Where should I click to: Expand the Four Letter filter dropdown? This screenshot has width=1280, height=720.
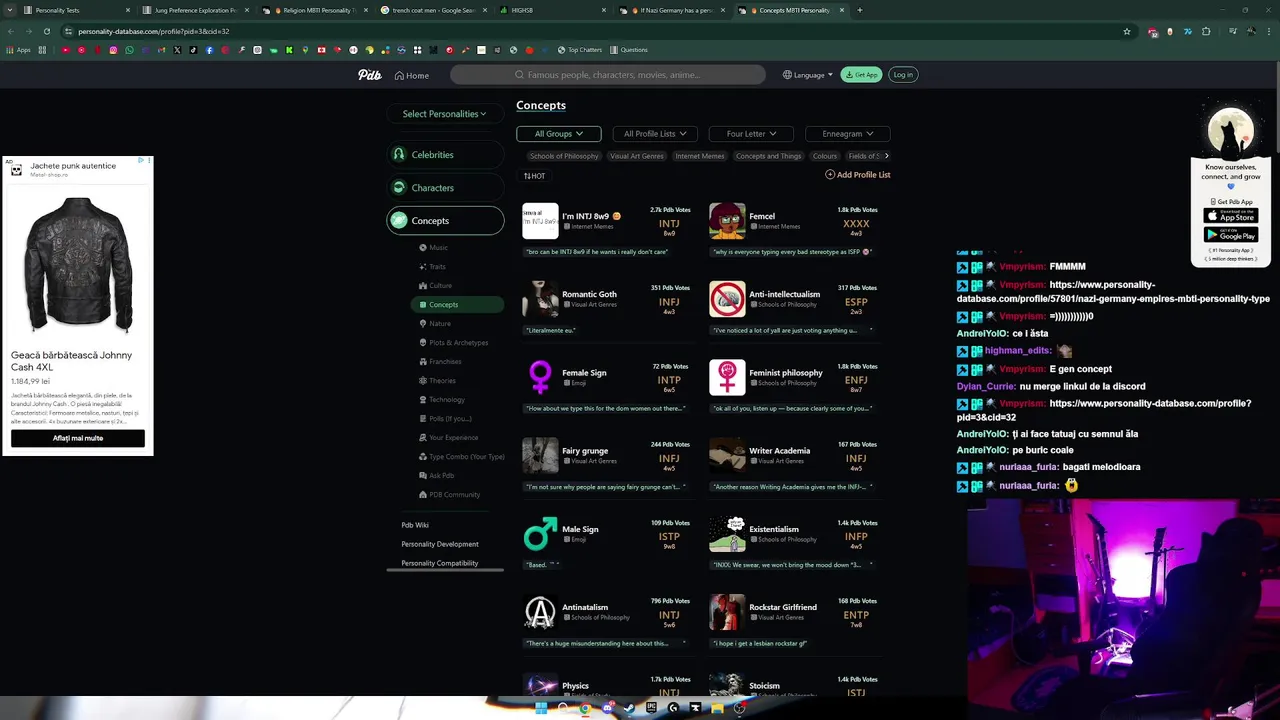click(x=751, y=134)
